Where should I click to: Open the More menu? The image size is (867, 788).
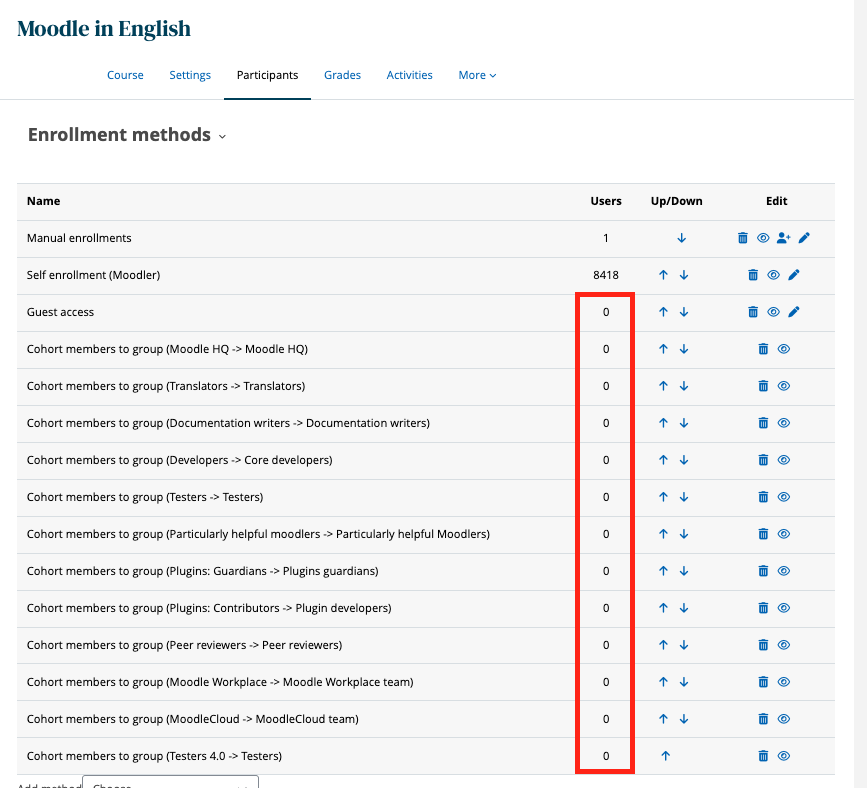(477, 75)
